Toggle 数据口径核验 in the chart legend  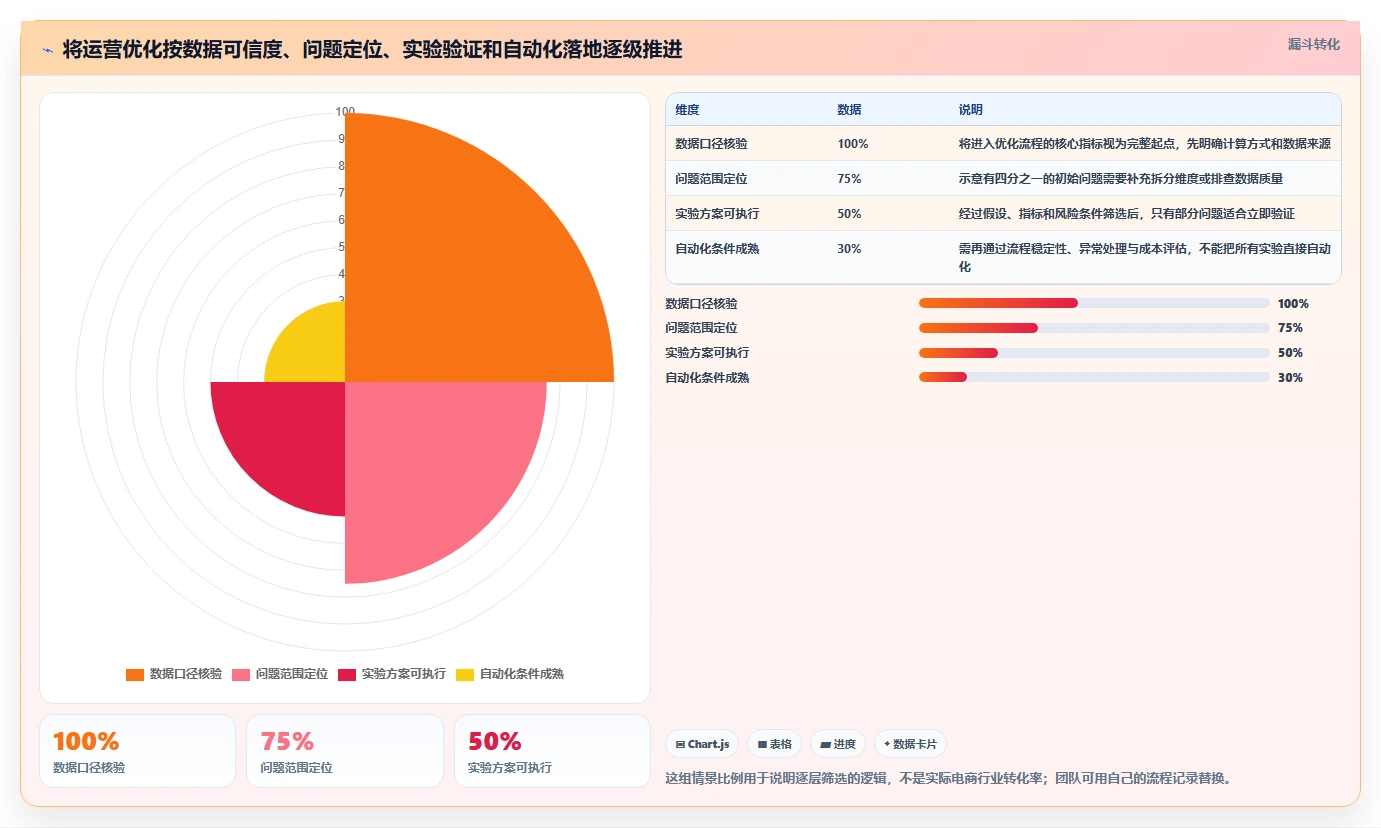(x=174, y=674)
